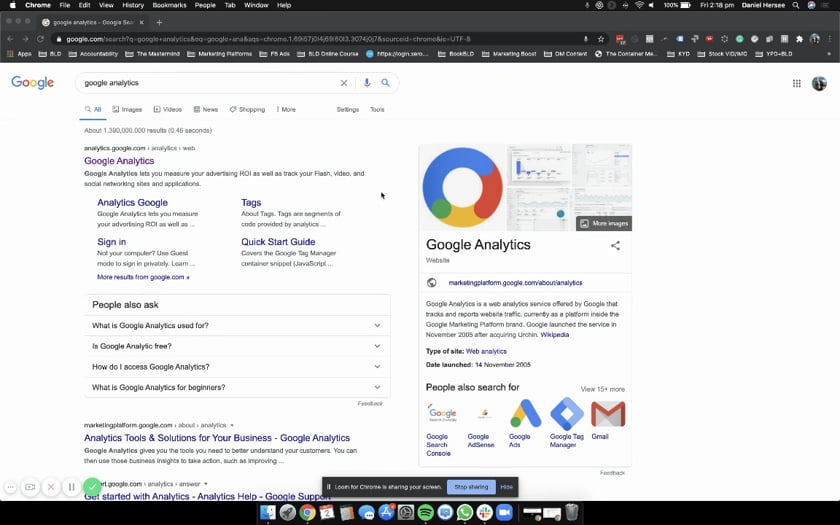Open the Sign in sitelink
Screen dimensions: 840x525
pos(111,242)
